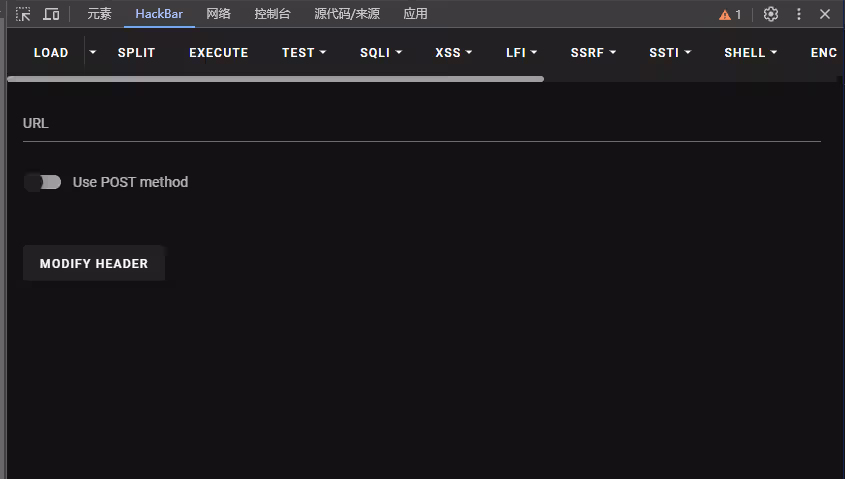Click the horizontal toolbar scrollbar
845x479 pixels.
click(275, 78)
